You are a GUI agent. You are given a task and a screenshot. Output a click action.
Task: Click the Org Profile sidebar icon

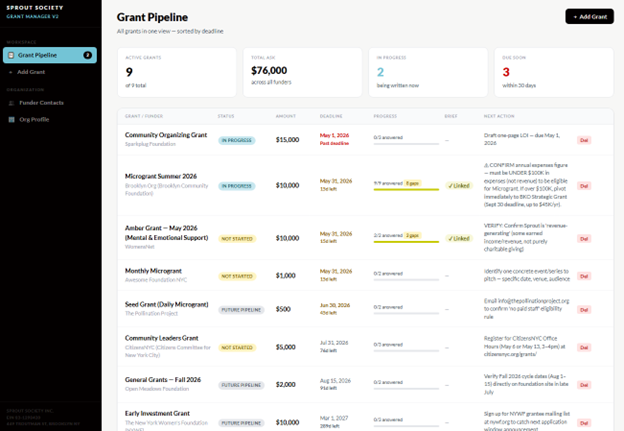(x=11, y=119)
